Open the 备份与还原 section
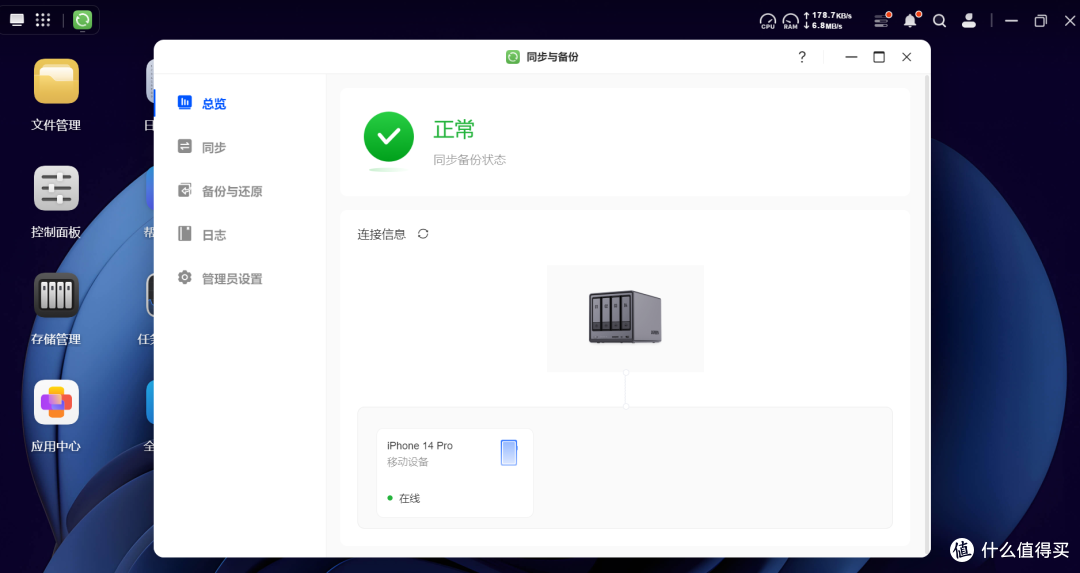Screen dimensions: 1080x573 click(220, 191)
